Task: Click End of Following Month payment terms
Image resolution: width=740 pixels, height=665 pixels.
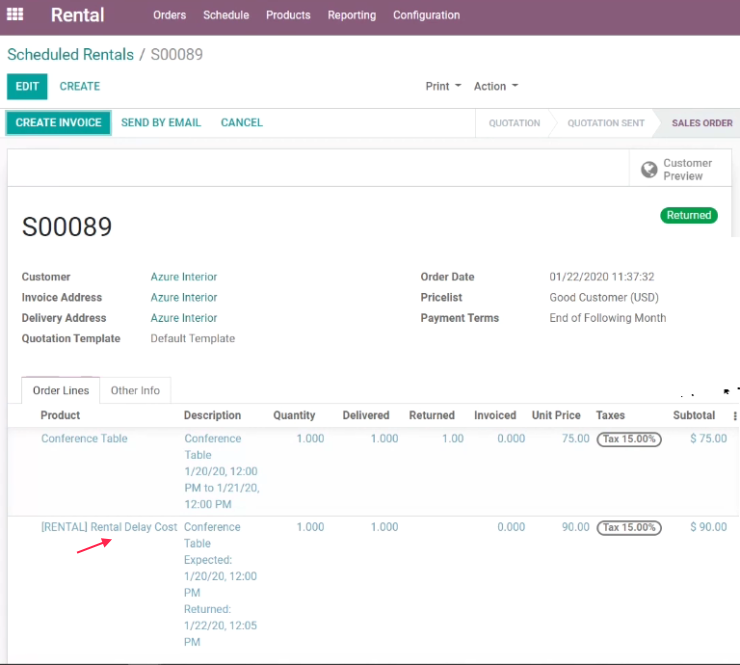Action: pyautogui.click(x=608, y=318)
